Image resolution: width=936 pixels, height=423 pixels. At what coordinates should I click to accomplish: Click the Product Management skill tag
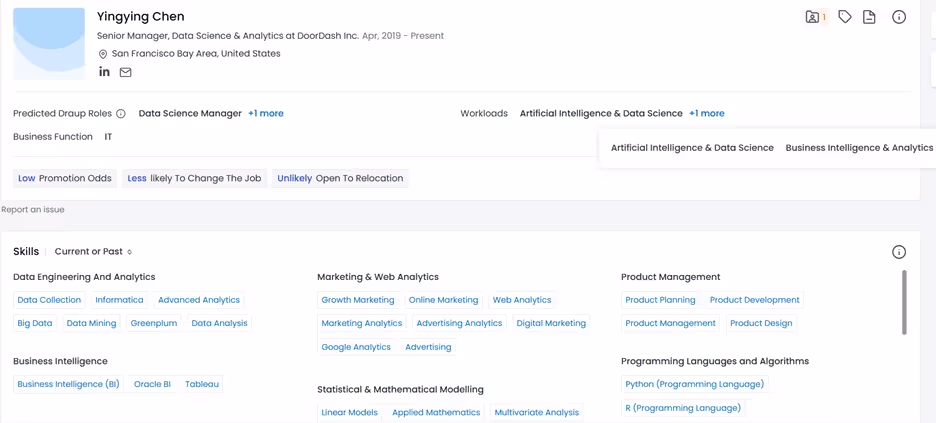(670, 323)
